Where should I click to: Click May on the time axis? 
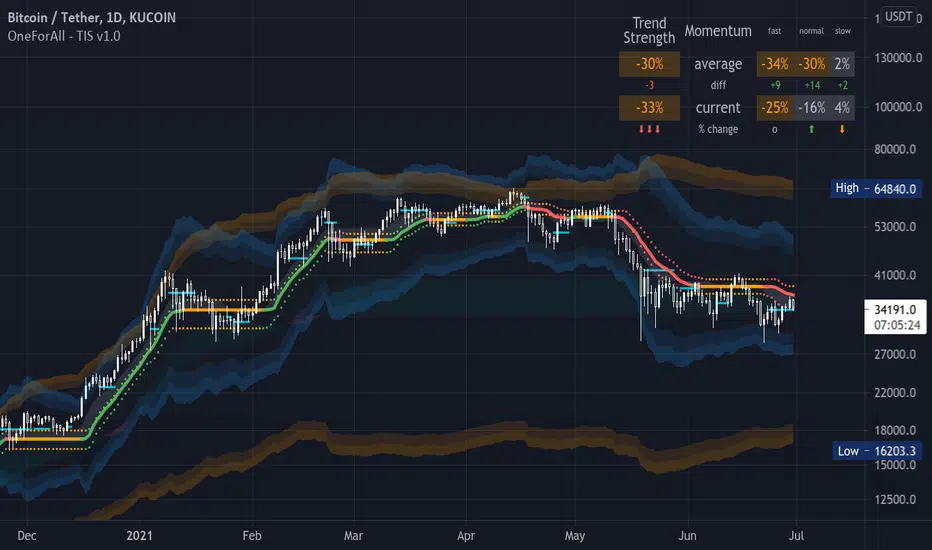pos(574,536)
